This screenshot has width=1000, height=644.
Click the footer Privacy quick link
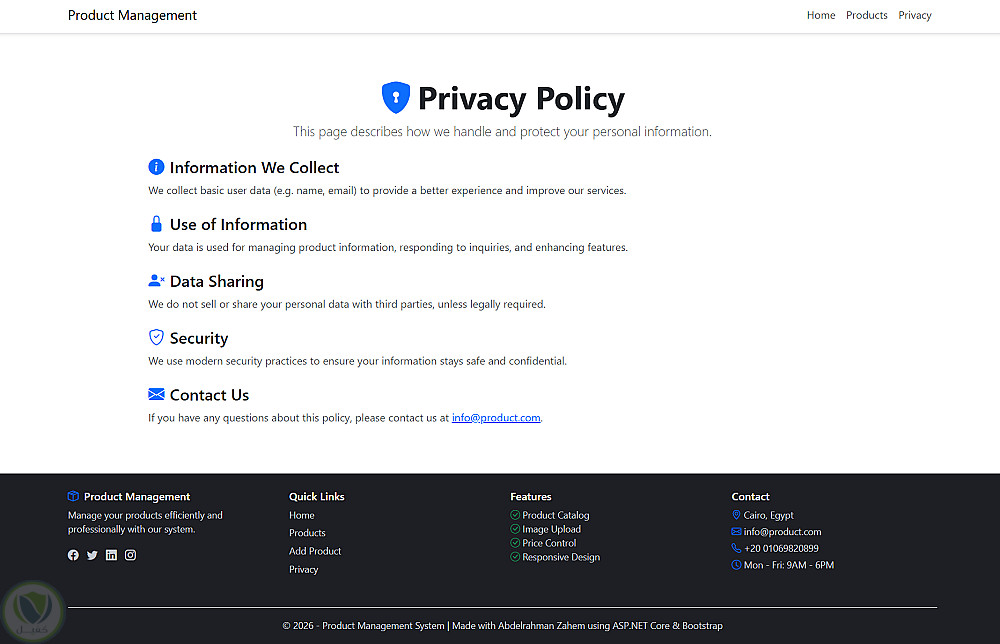coord(303,569)
